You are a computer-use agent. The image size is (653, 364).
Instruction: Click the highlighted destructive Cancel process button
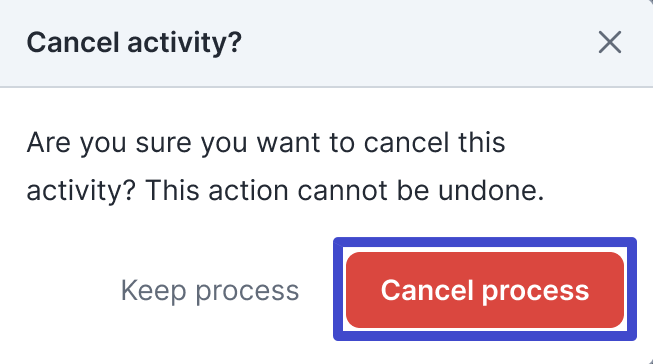tap(485, 290)
